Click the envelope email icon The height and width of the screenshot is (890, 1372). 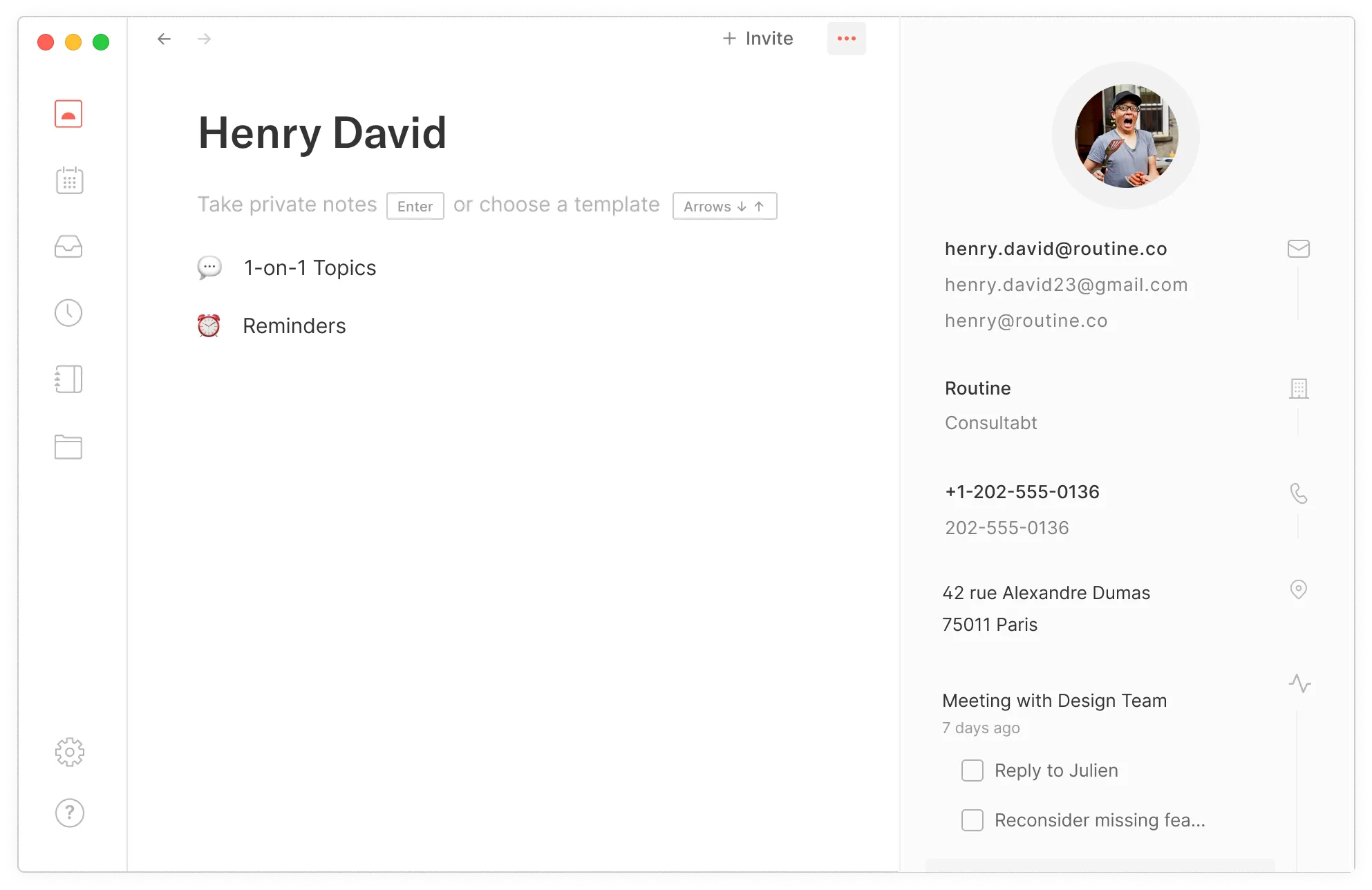click(x=1298, y=249)
